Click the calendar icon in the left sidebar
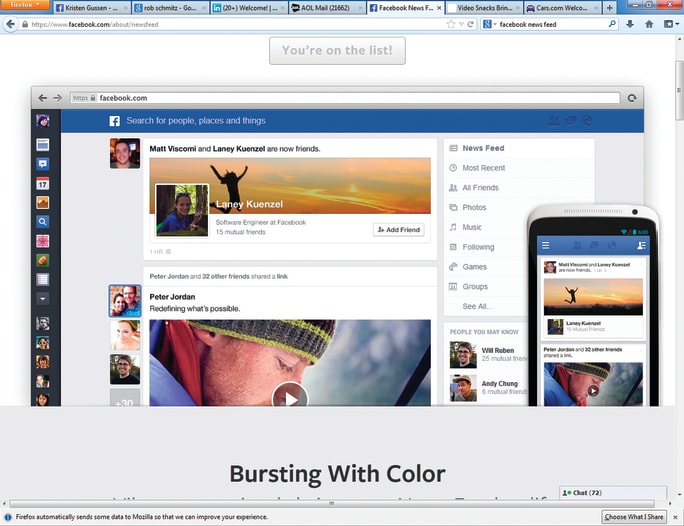The image size is (684, 526). coord(42,184)
